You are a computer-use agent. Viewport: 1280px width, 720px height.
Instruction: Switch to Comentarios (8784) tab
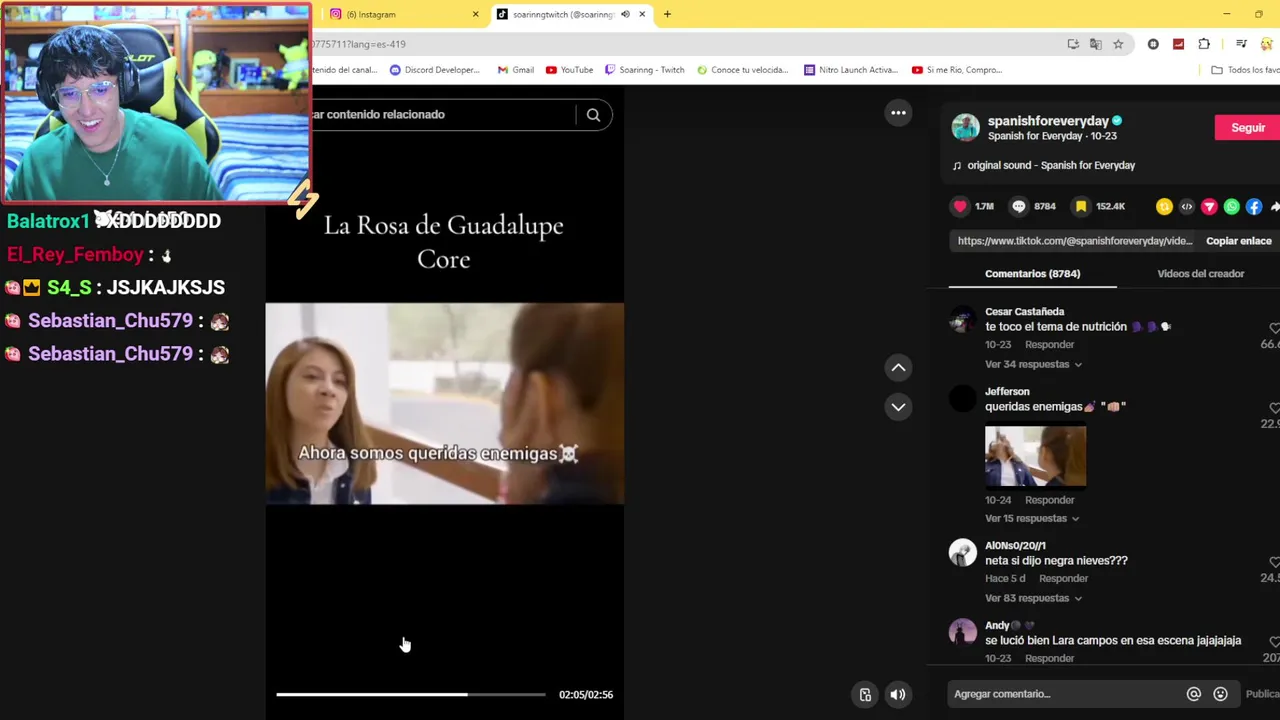pos(1032,273)
